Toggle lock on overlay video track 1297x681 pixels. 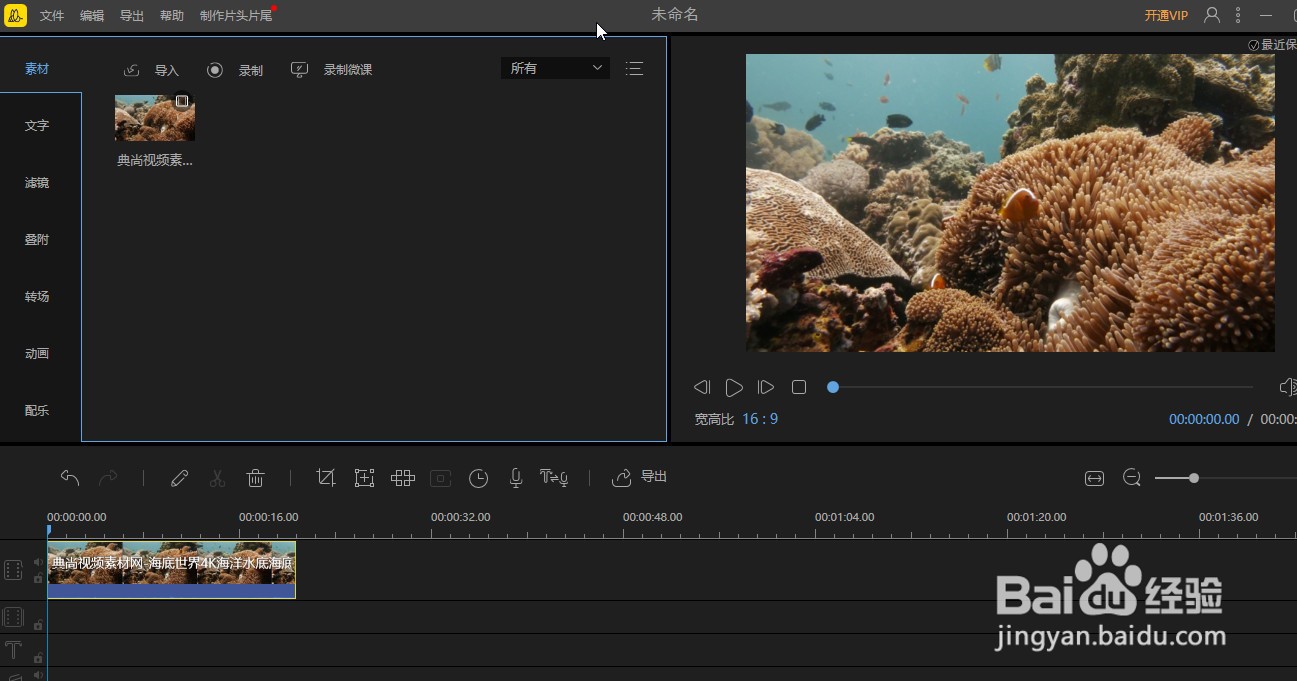tap(38, 625)
